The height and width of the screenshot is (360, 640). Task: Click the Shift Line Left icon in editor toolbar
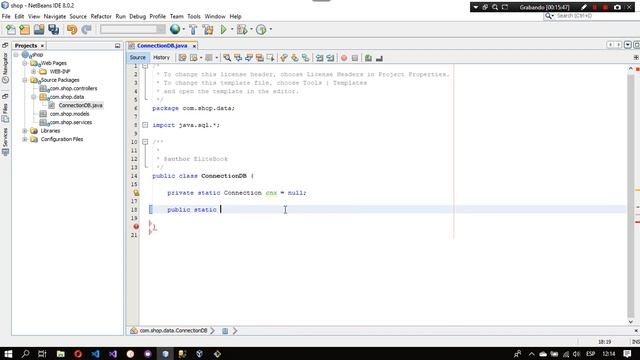(320, 58)
